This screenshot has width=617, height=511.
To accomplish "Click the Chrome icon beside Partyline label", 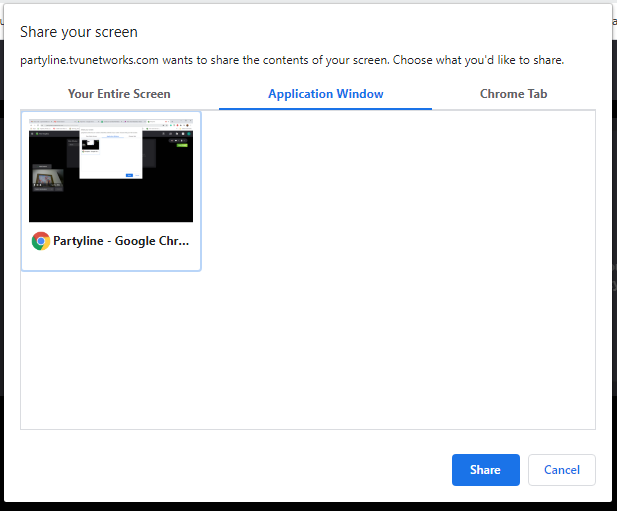I will (41, 241).
